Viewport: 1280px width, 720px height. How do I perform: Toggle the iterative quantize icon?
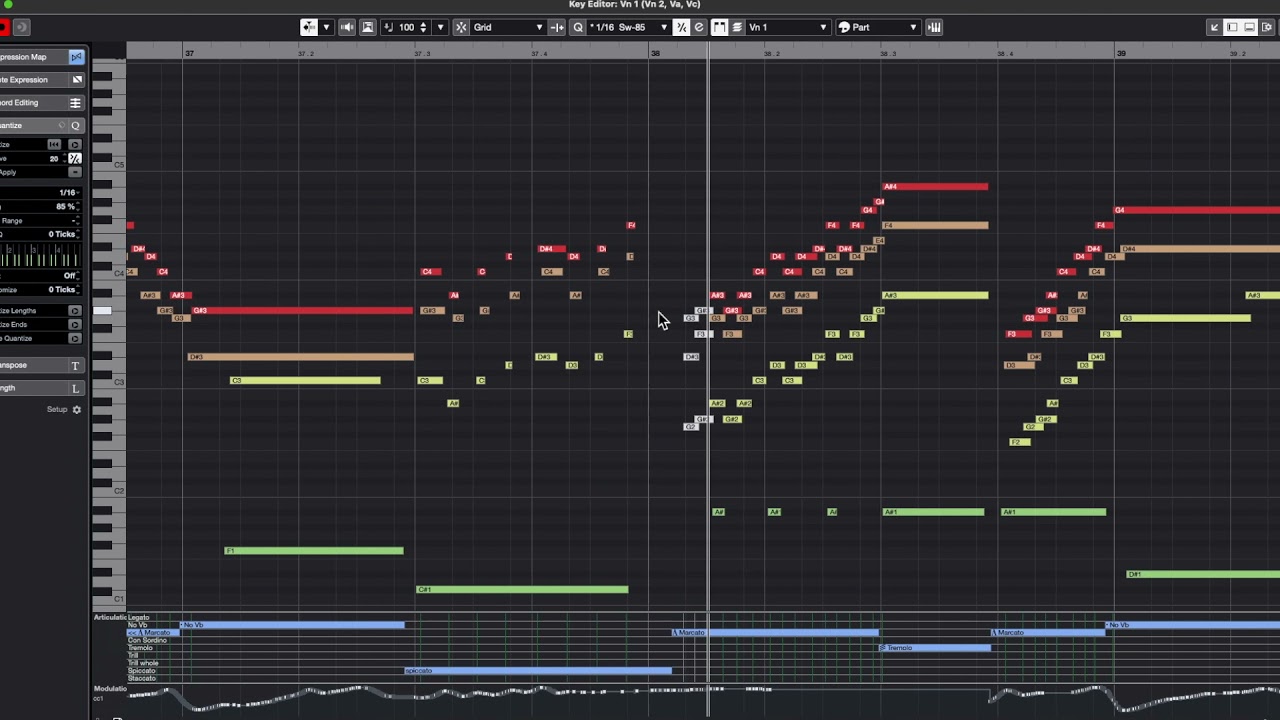[682, 27]
